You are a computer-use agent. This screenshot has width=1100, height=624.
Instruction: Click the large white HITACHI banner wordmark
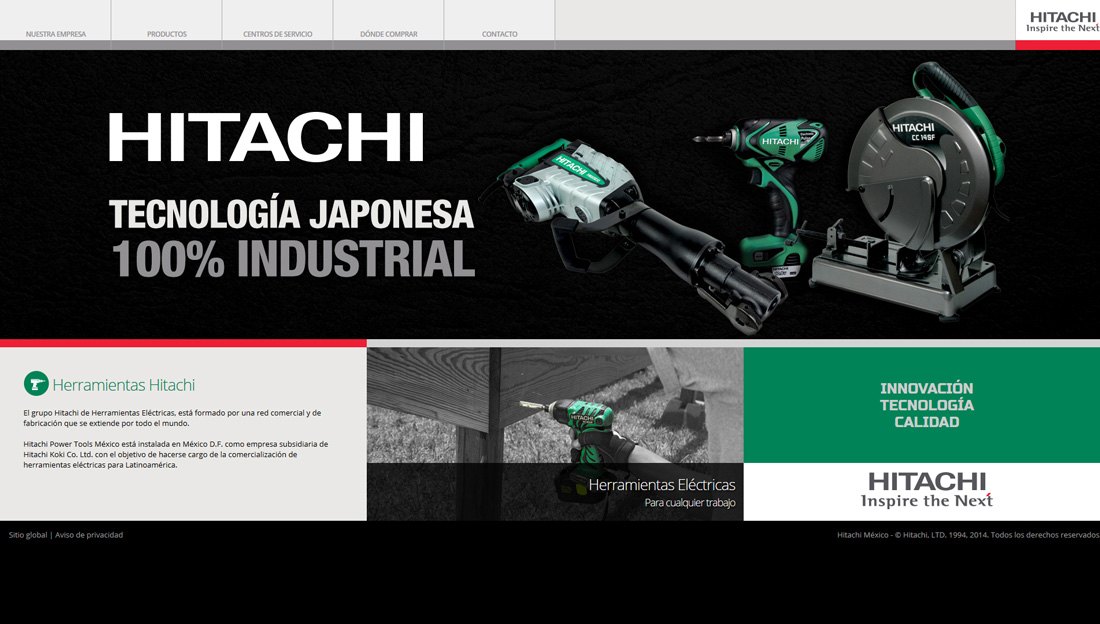point(267,138)
